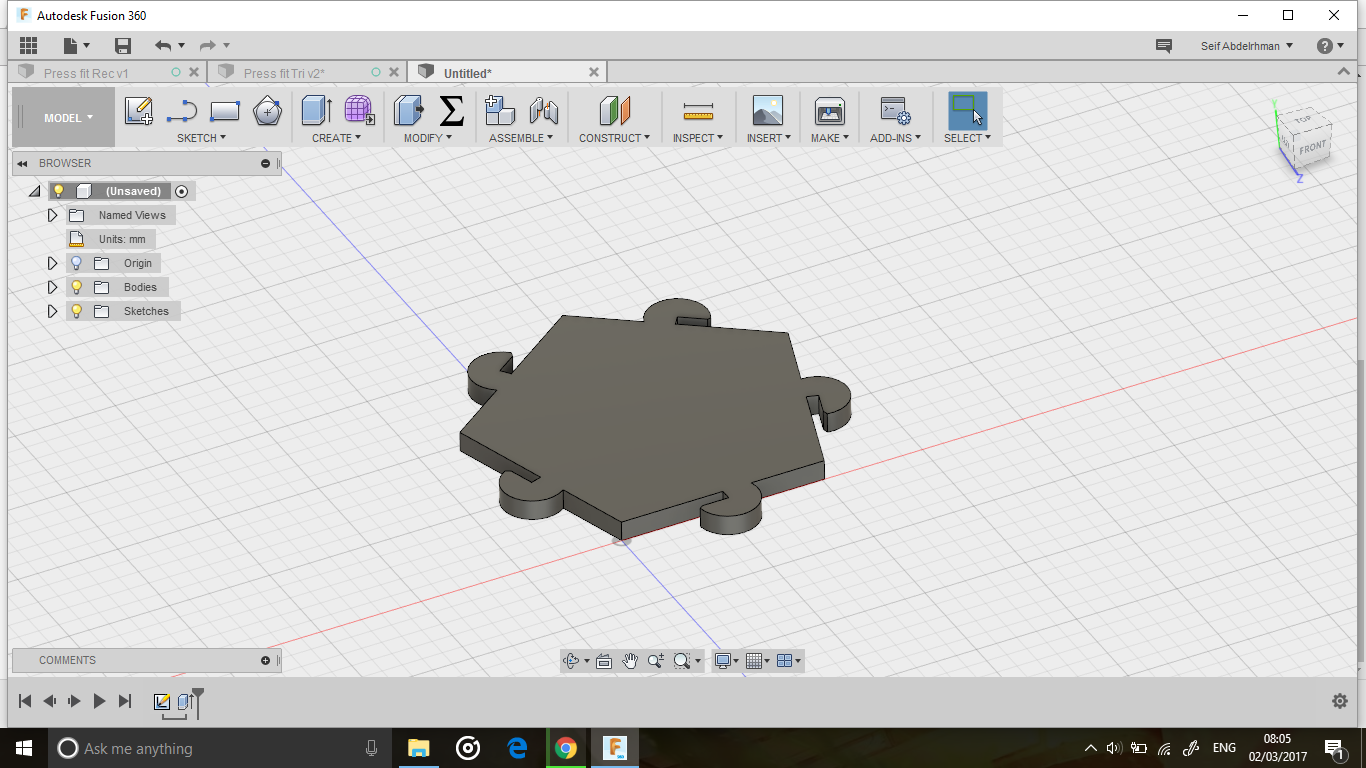Click the Measure ruler icon

(698, 111)
